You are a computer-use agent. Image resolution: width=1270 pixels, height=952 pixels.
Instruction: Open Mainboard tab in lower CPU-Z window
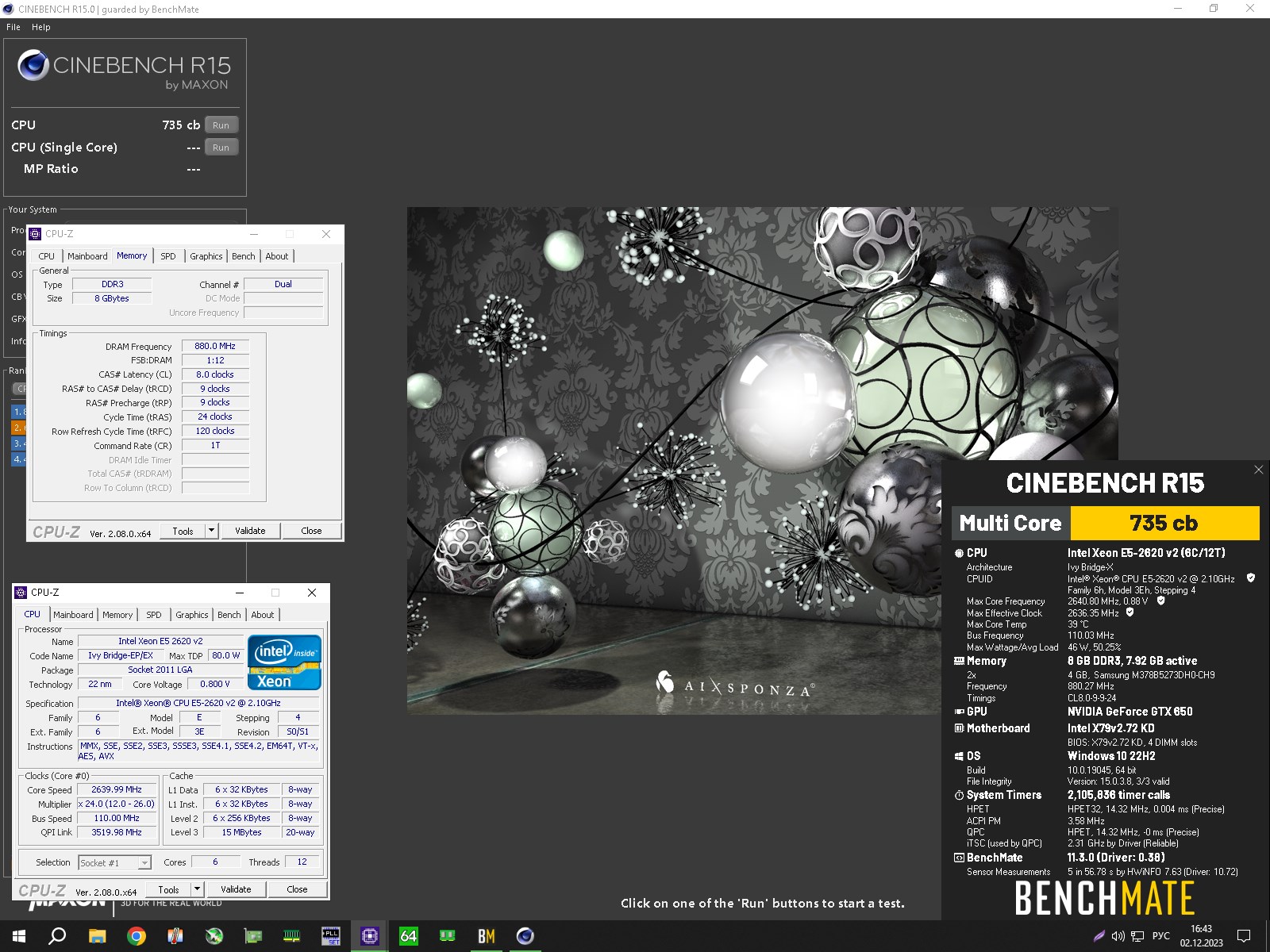pyautogui.click(x=73, y=615)
